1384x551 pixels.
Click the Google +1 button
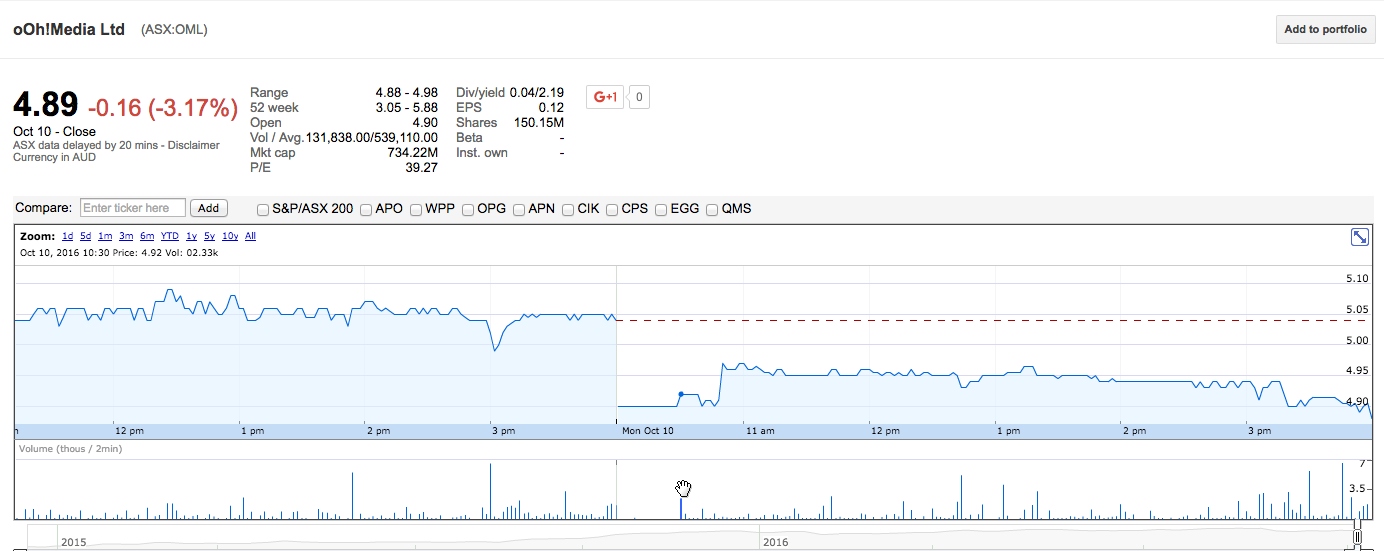pyautogui.click(x=604, y=97)
